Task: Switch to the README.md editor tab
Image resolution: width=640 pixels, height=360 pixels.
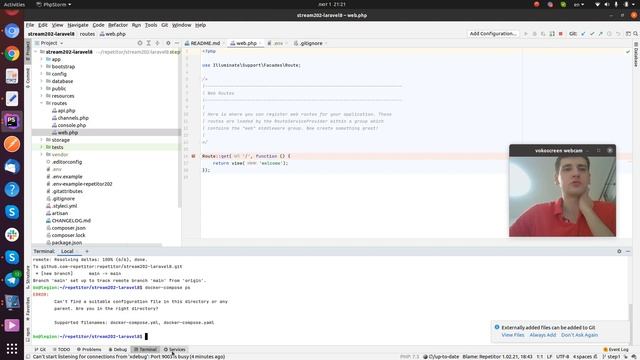Action: point(205,43)
